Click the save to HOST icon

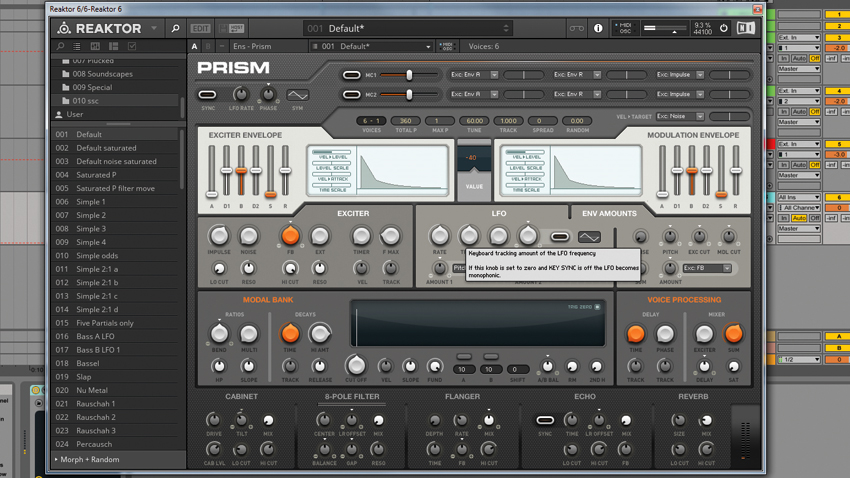(231, 28)
